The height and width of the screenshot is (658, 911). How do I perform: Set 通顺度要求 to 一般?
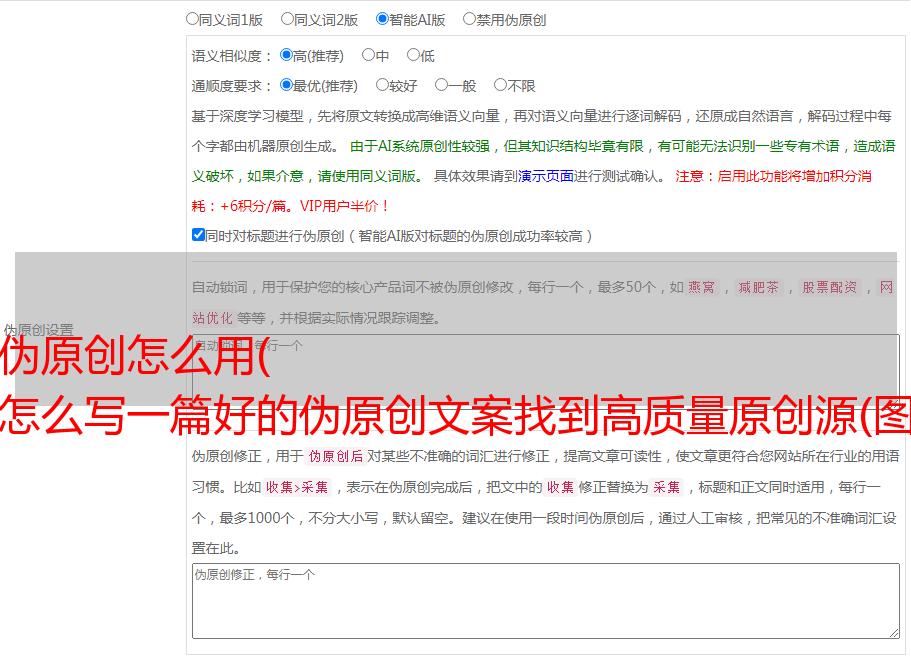point(442,85)
